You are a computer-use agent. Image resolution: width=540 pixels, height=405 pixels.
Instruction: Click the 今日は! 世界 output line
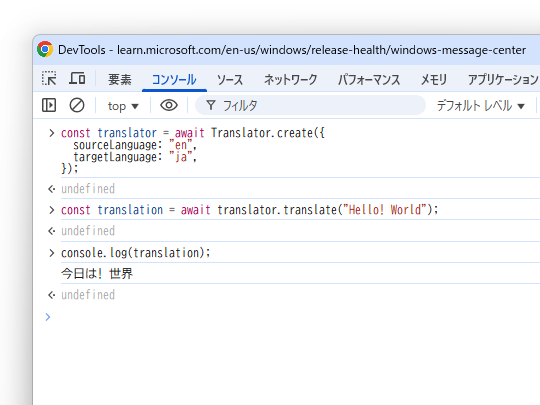[97, 273]
